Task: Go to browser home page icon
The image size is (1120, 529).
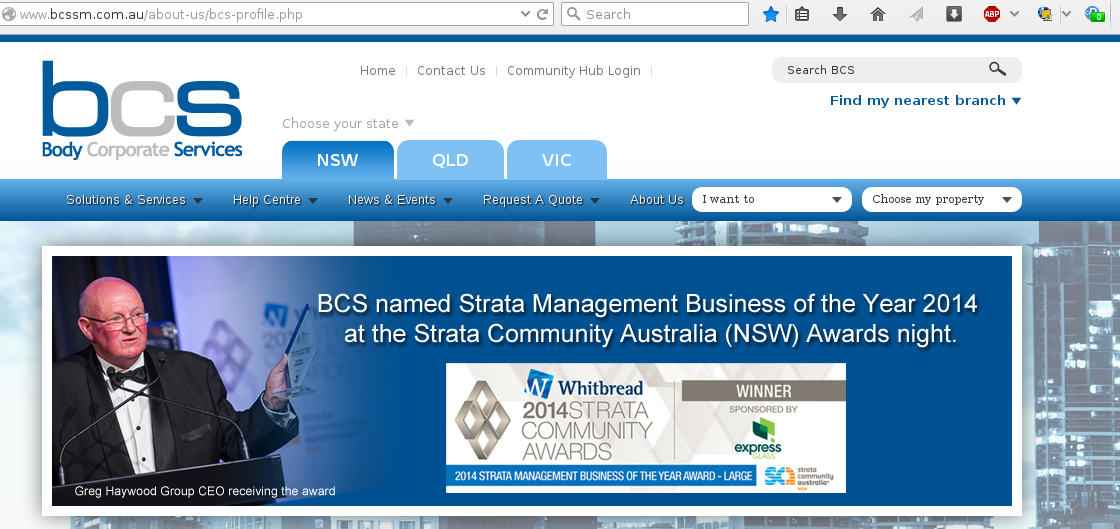Action: (x=878, y=14)
